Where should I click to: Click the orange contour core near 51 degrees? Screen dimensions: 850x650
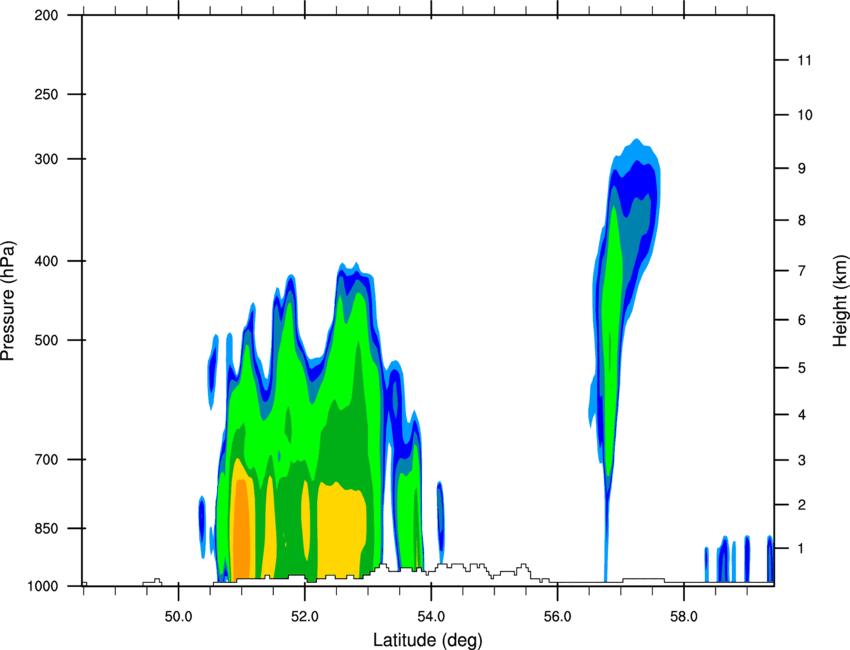[241, 531]
